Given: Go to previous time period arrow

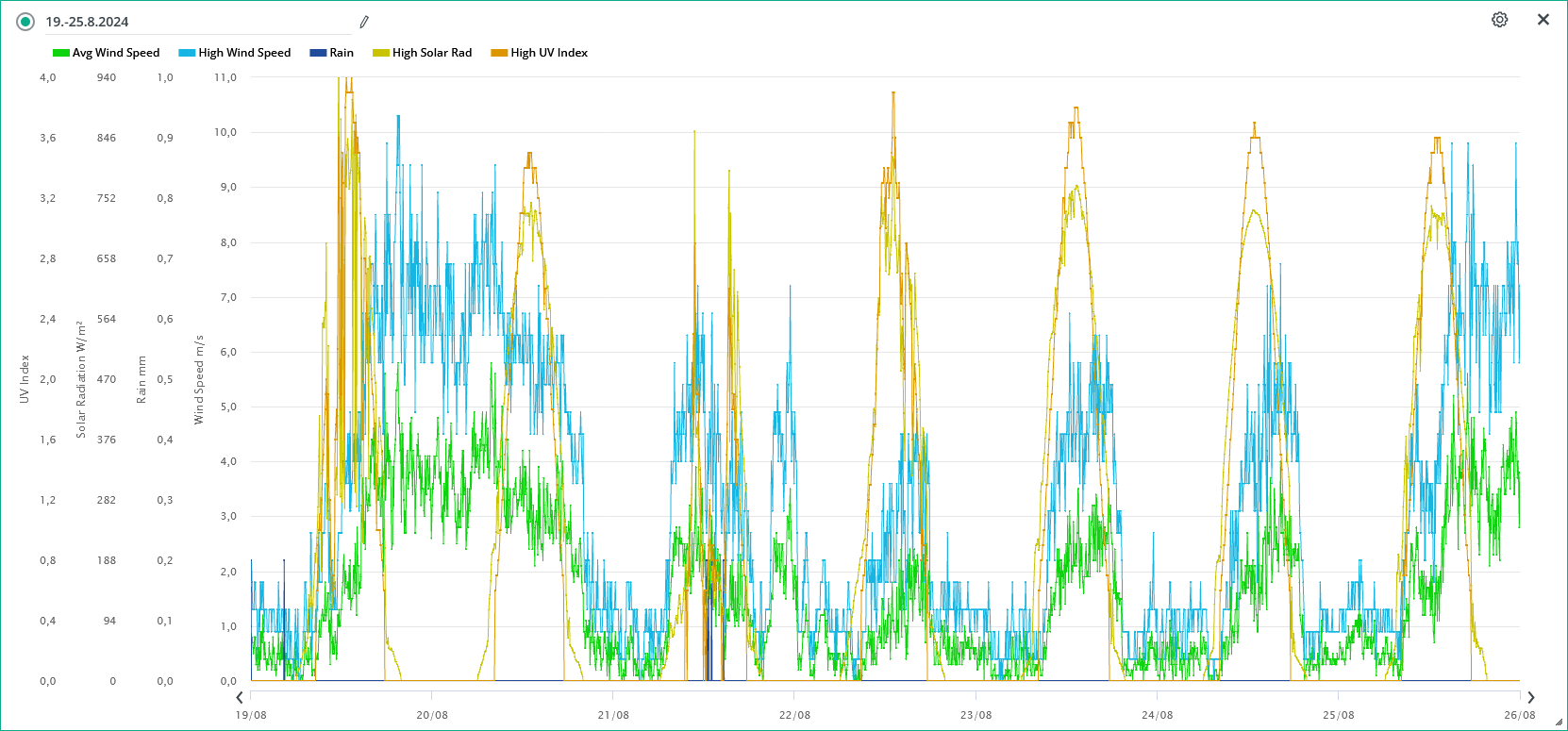Looking at the screenshot, I should pos(240,697).
